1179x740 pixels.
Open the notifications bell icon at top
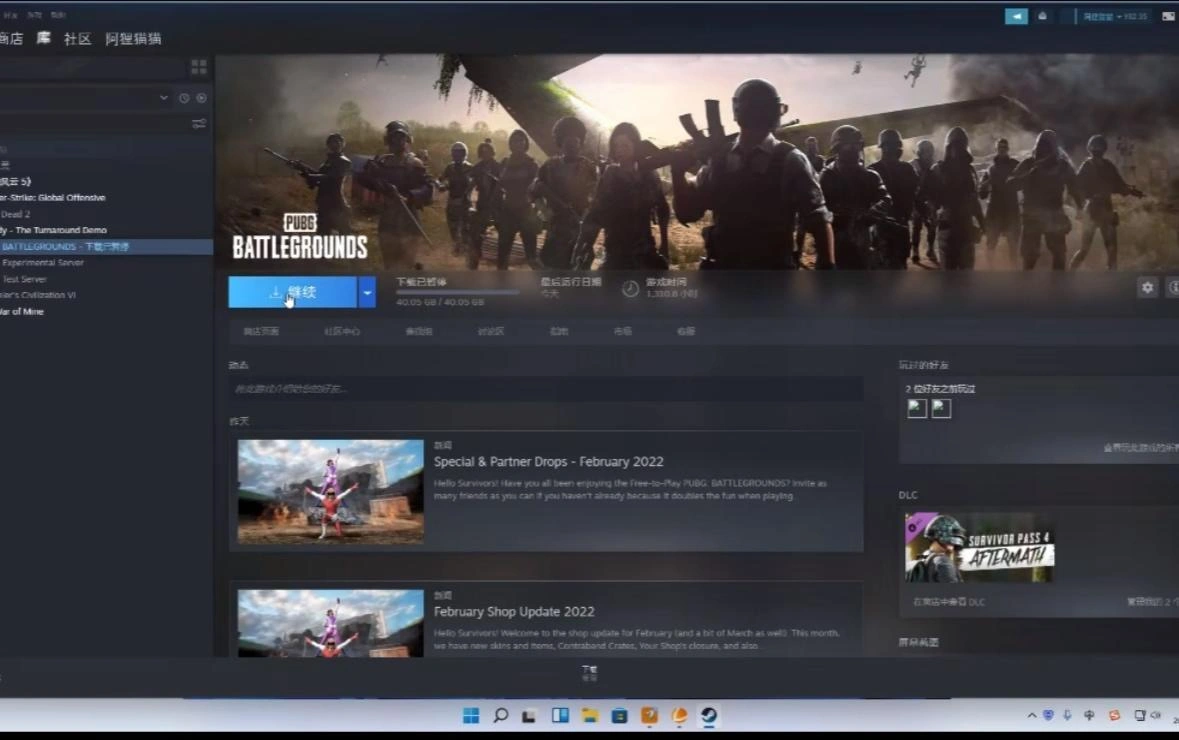tap(1042, 16)
